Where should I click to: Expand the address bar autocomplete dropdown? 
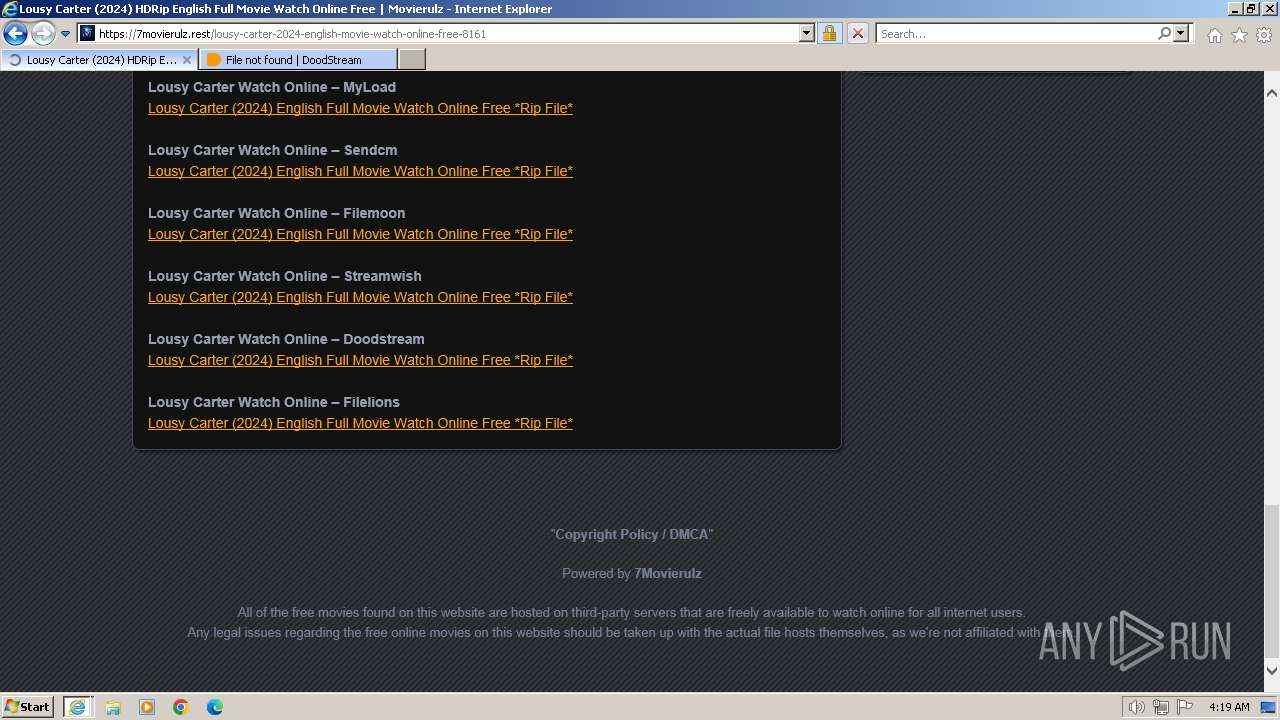[x=807, y=33]
